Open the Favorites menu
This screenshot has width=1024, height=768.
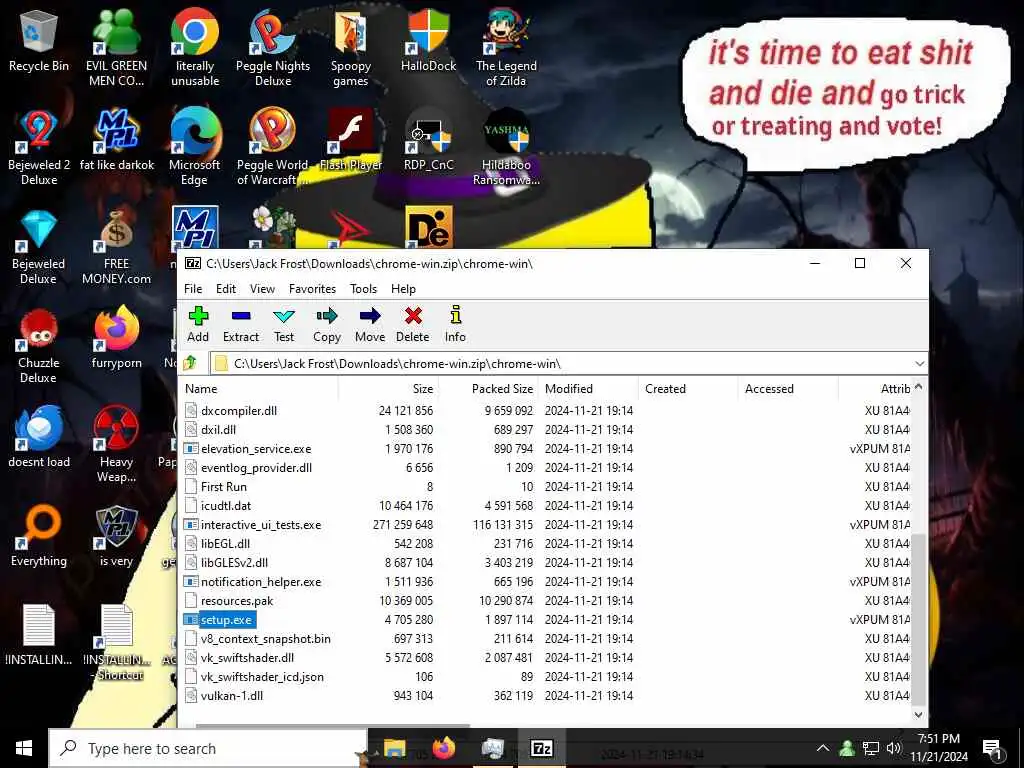312,289
